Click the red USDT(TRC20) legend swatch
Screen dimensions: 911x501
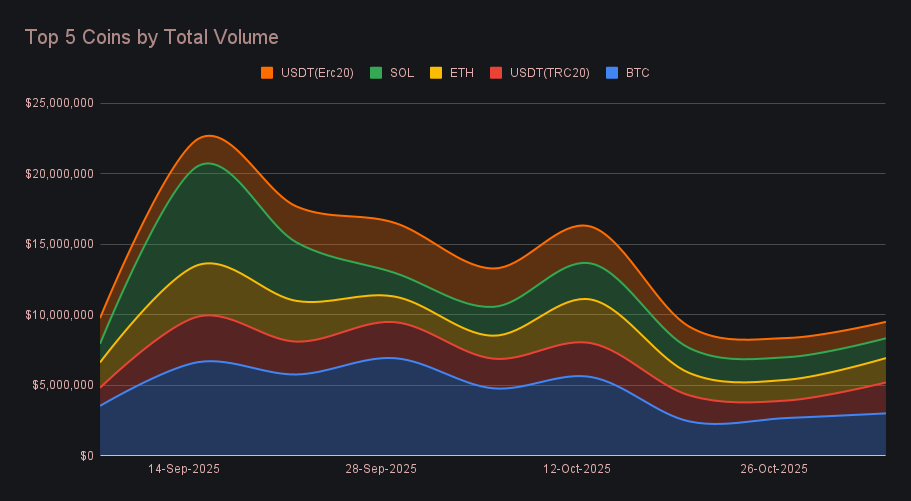click(x=495, y=73)
